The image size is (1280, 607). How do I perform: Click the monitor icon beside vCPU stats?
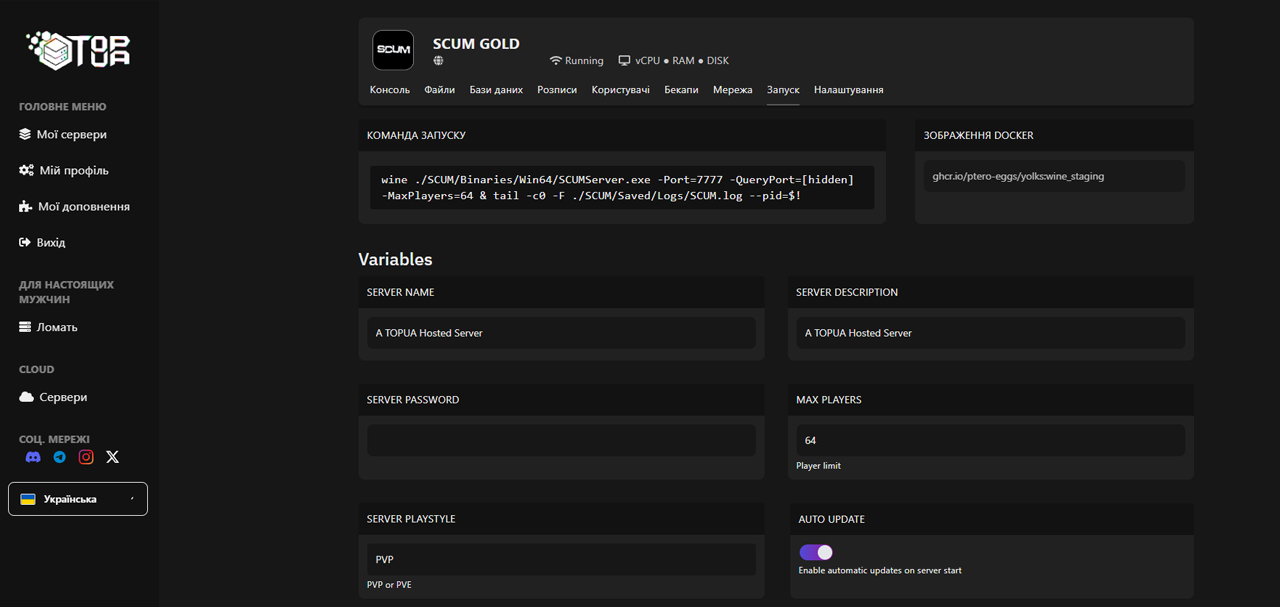(624, 61)
